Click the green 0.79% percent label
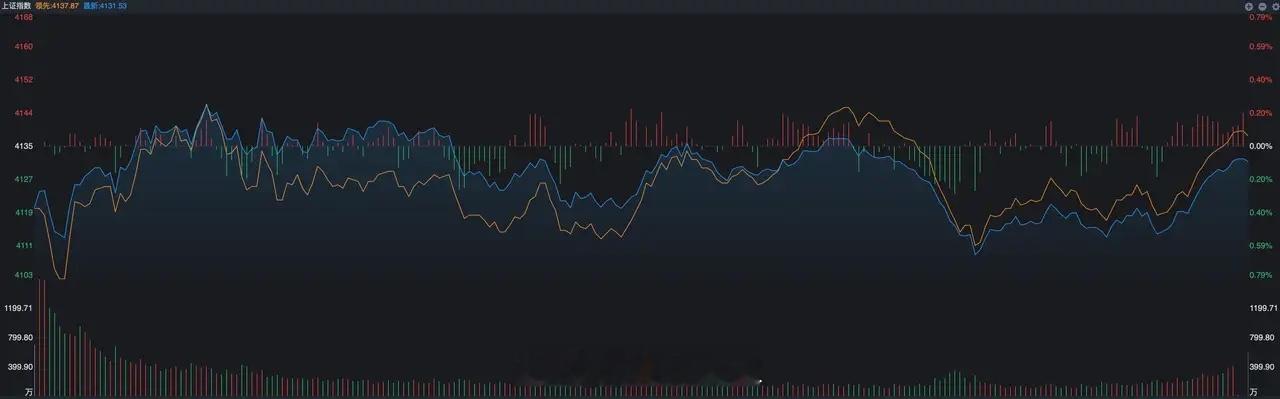 [1260, 275]
